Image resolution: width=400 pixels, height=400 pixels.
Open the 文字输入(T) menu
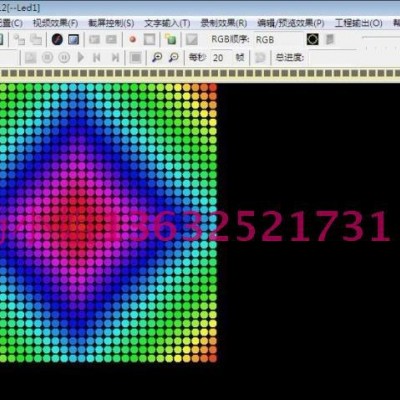(x=167, y=23)
